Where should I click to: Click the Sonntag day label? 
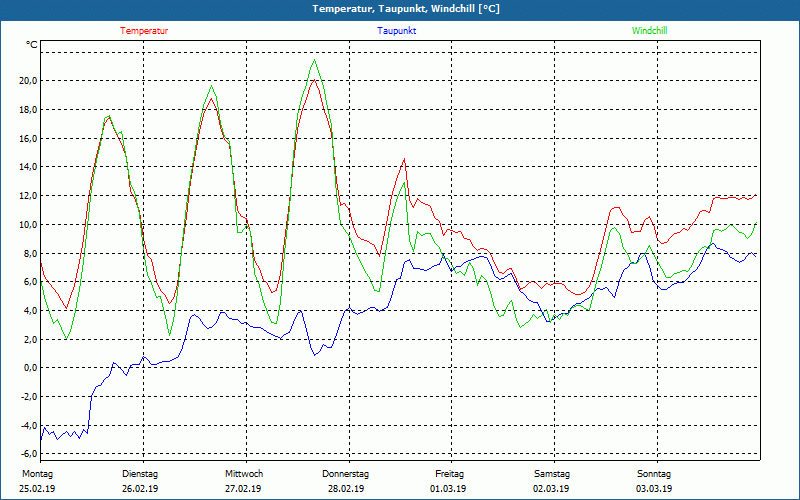point(654,474)
